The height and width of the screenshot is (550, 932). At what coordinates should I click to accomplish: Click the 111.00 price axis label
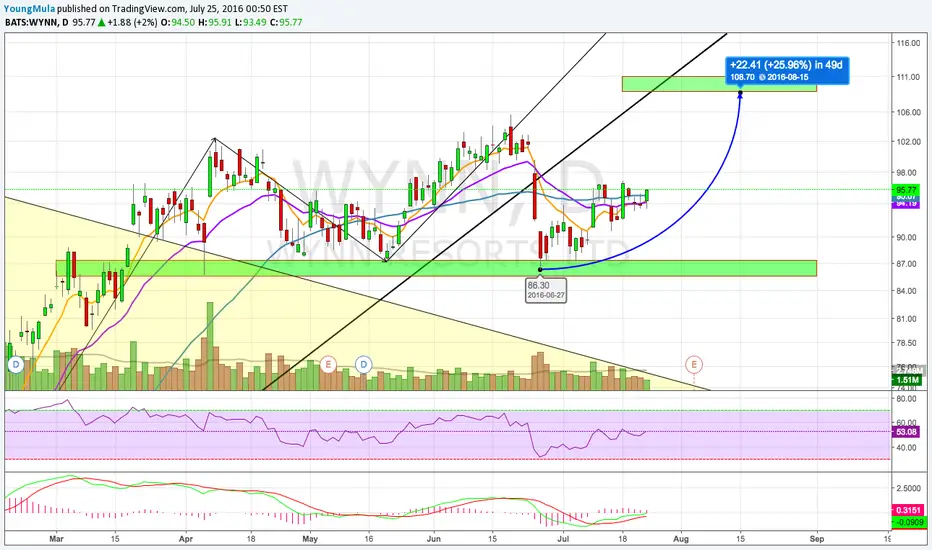[x=909, y=77]
